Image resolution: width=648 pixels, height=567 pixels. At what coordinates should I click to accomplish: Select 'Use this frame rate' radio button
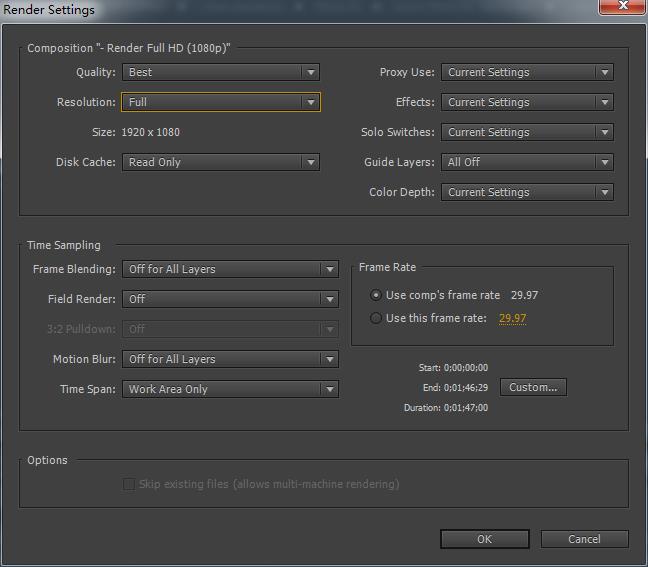click(x=376, y=318)
